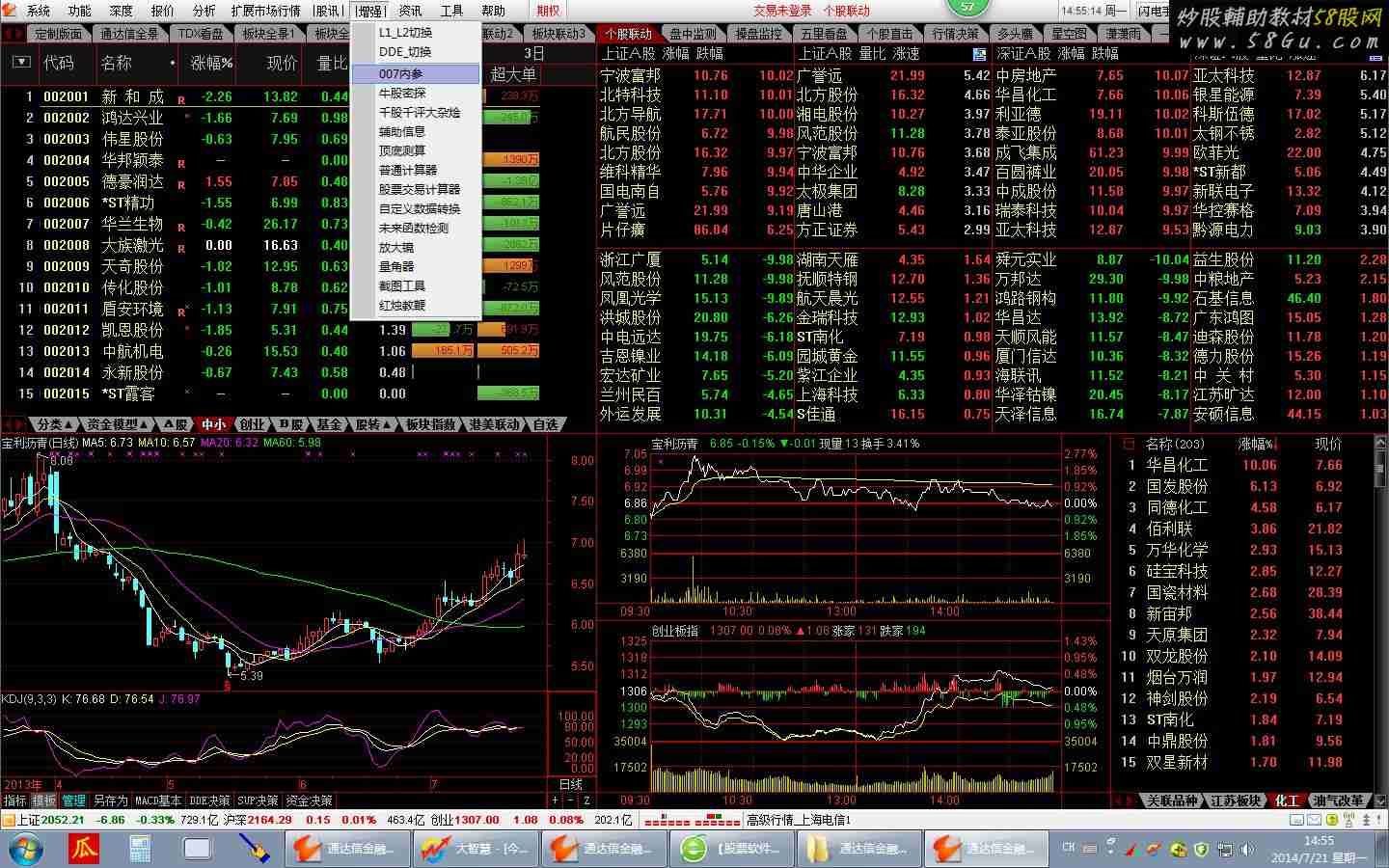Click the green 57 badge at top

(967, 7)
